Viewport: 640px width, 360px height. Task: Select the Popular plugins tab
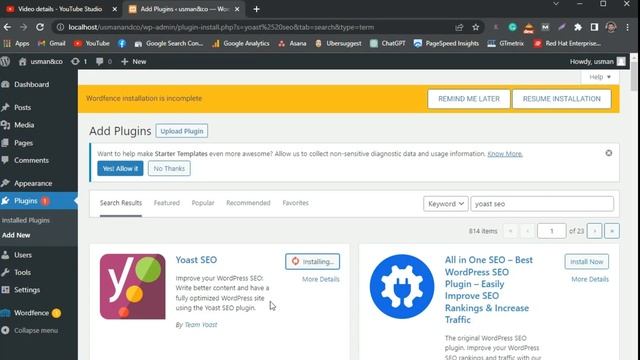tap(203, 203)
